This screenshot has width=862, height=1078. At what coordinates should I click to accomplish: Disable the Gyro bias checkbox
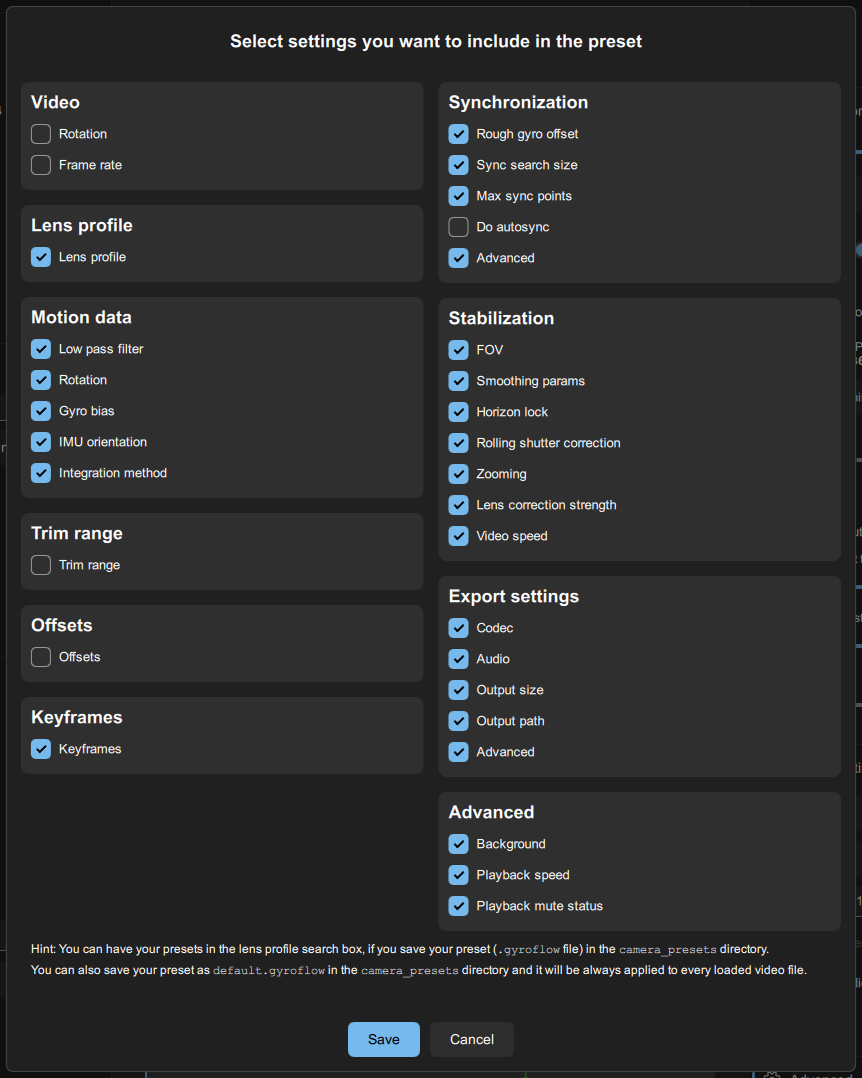point(41,411)
